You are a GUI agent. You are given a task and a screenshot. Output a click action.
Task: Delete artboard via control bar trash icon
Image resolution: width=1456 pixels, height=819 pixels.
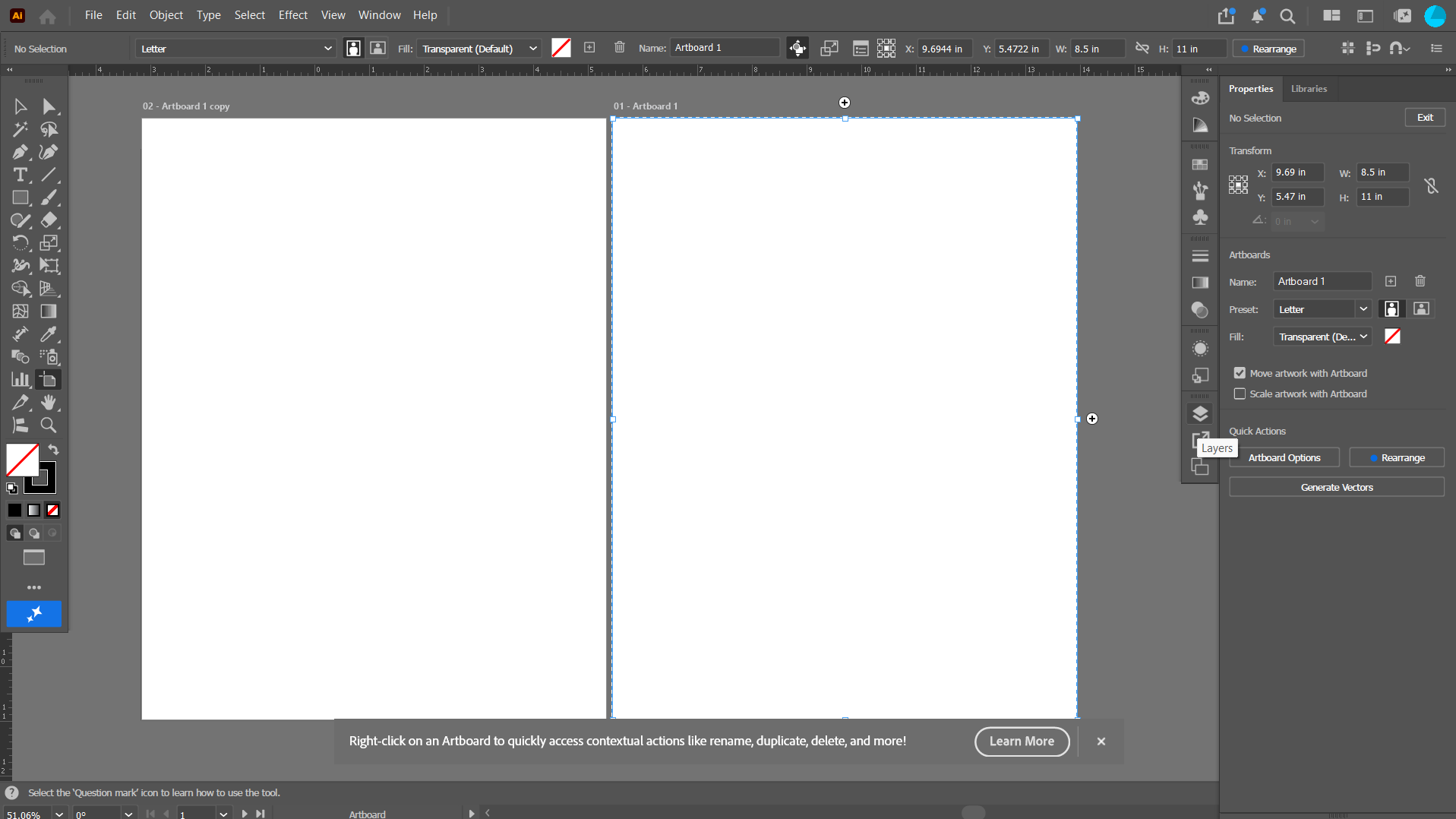(620, 48)
